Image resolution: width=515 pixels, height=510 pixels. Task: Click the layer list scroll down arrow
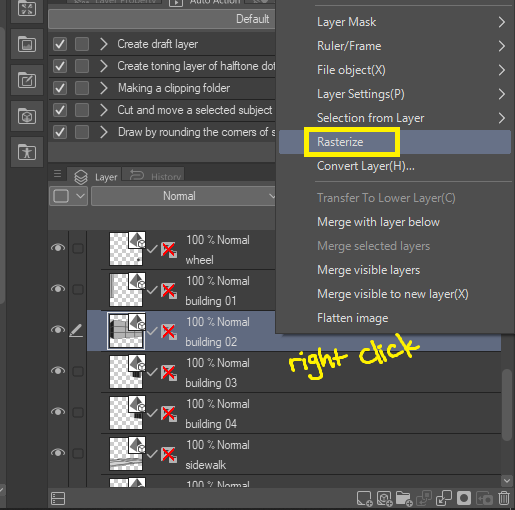click(507, 481)
